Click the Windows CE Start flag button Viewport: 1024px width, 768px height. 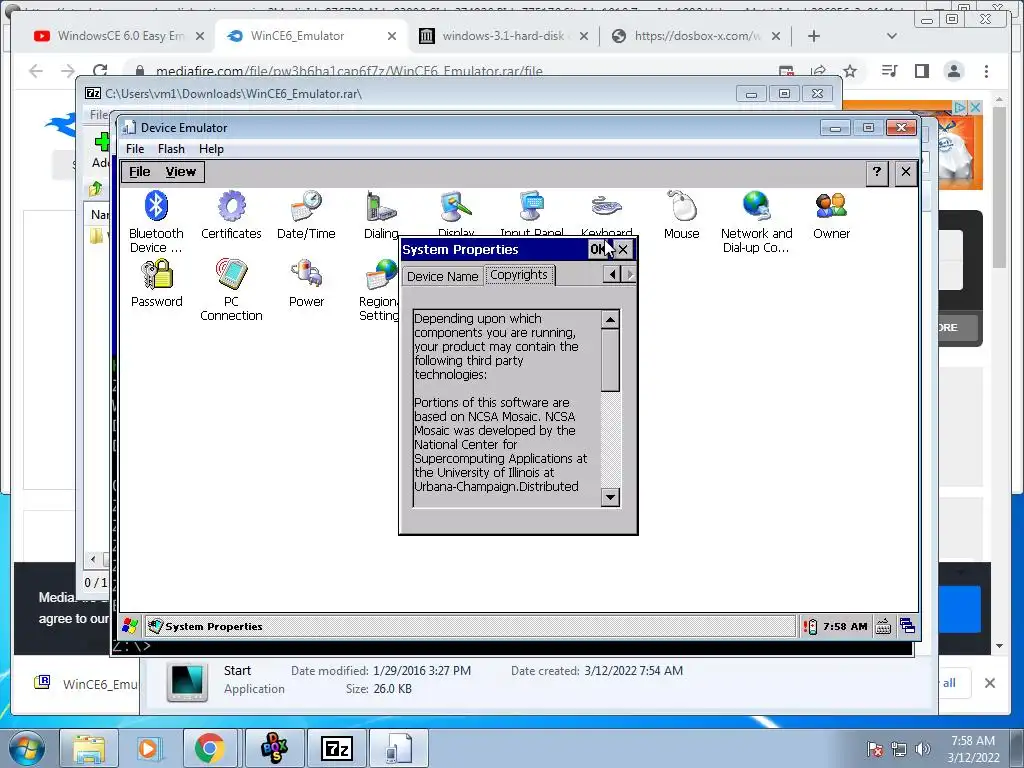[130, 626]
